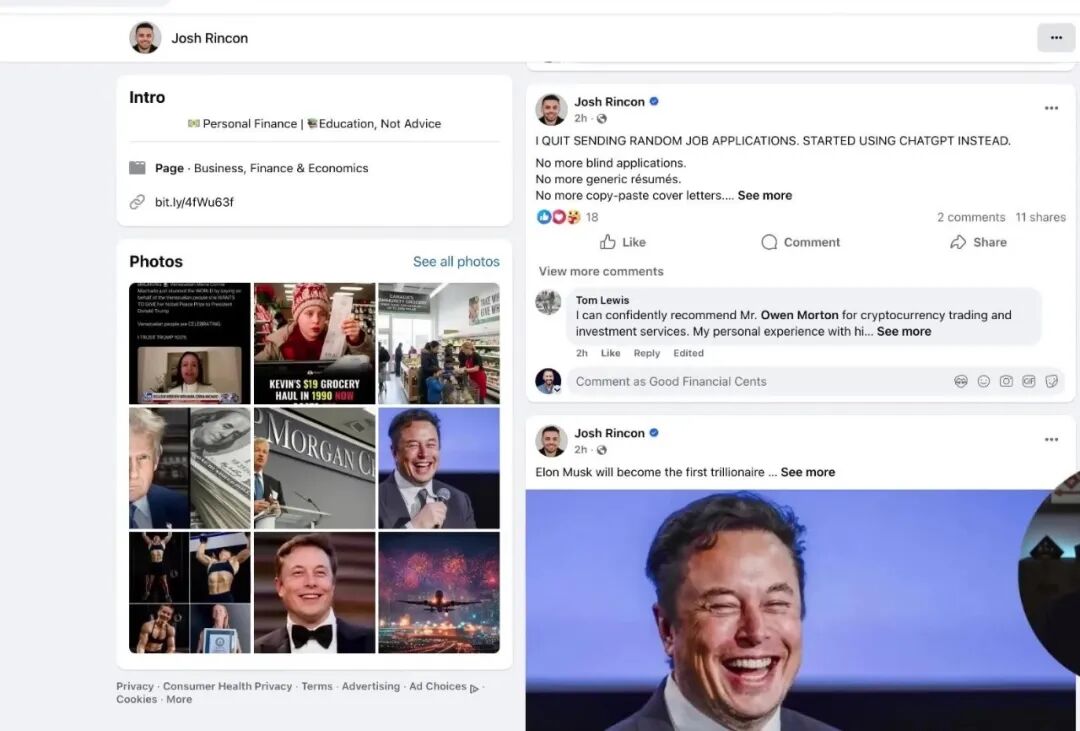Click the avatar sticker icon in comment box
This screenshot has width=1080, height=731.
coord(961,381)
